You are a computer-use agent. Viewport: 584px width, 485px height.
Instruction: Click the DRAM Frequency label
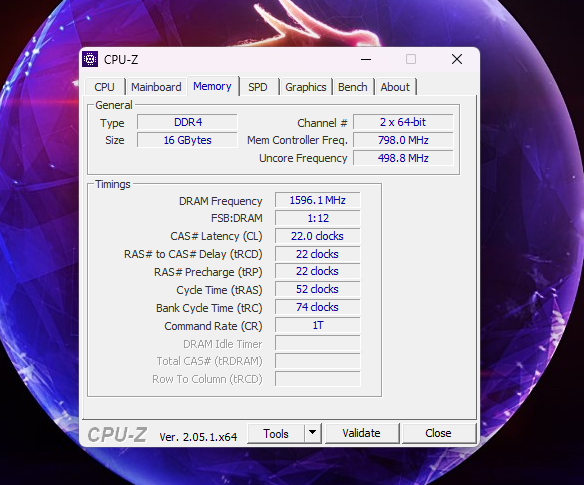point(220,201)
